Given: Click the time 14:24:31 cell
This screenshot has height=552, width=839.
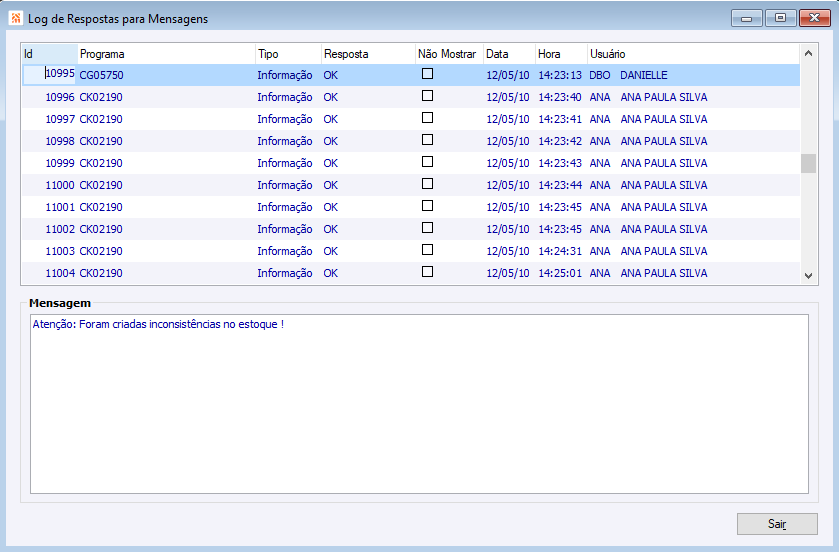Looking at the screenshot, I should pyautogui.click(x=560, y=251).
